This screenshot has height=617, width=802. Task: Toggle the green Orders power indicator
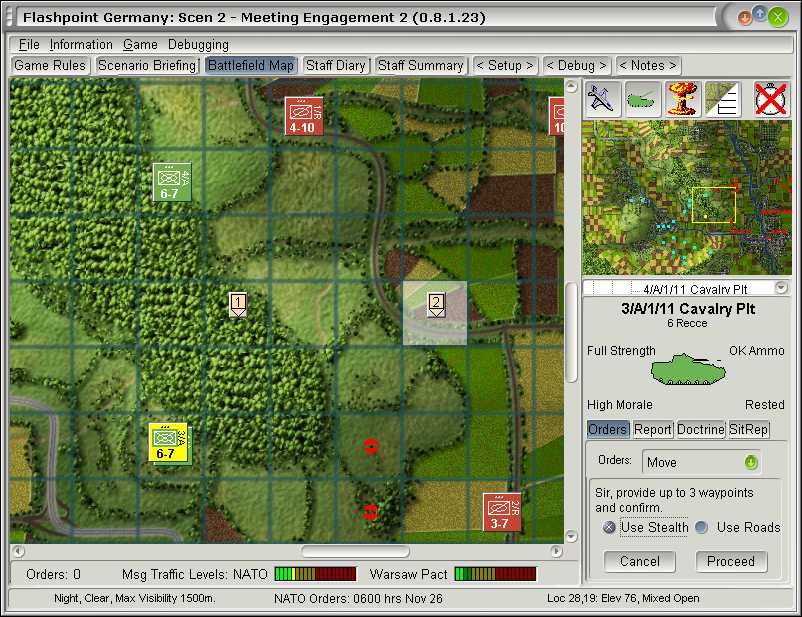click(750, 462)
